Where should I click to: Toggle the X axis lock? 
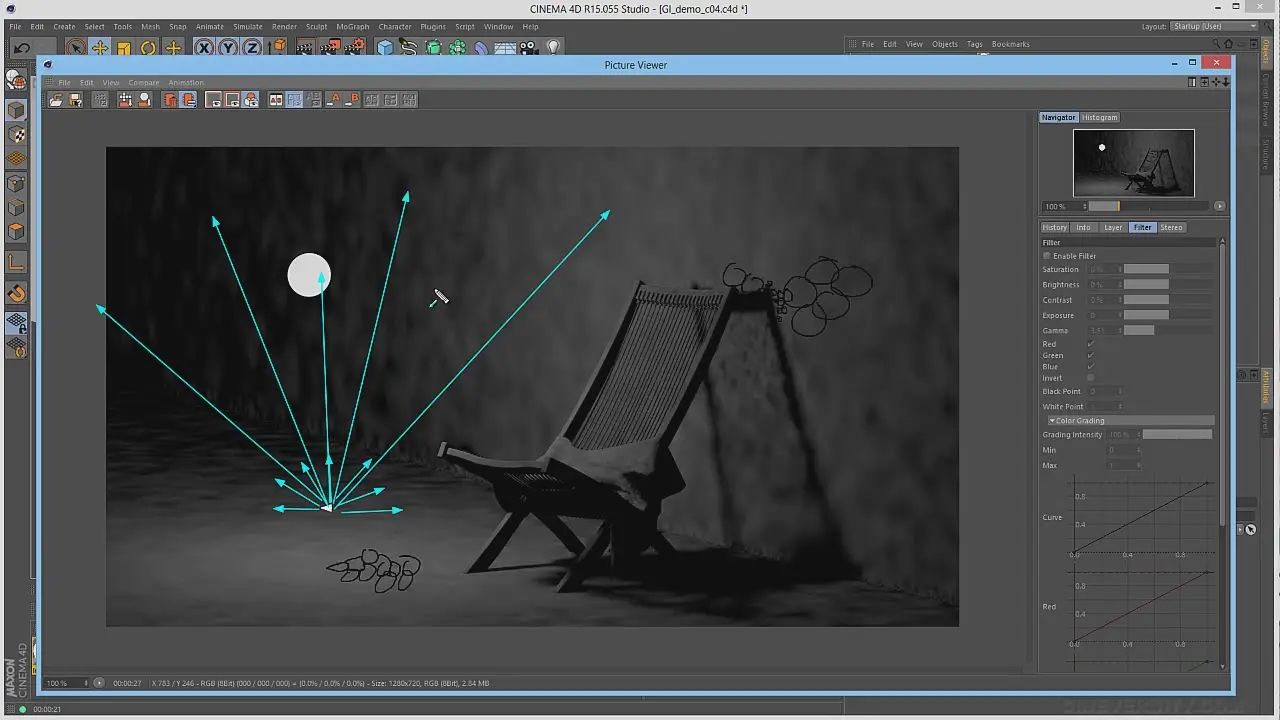[204, 48]
